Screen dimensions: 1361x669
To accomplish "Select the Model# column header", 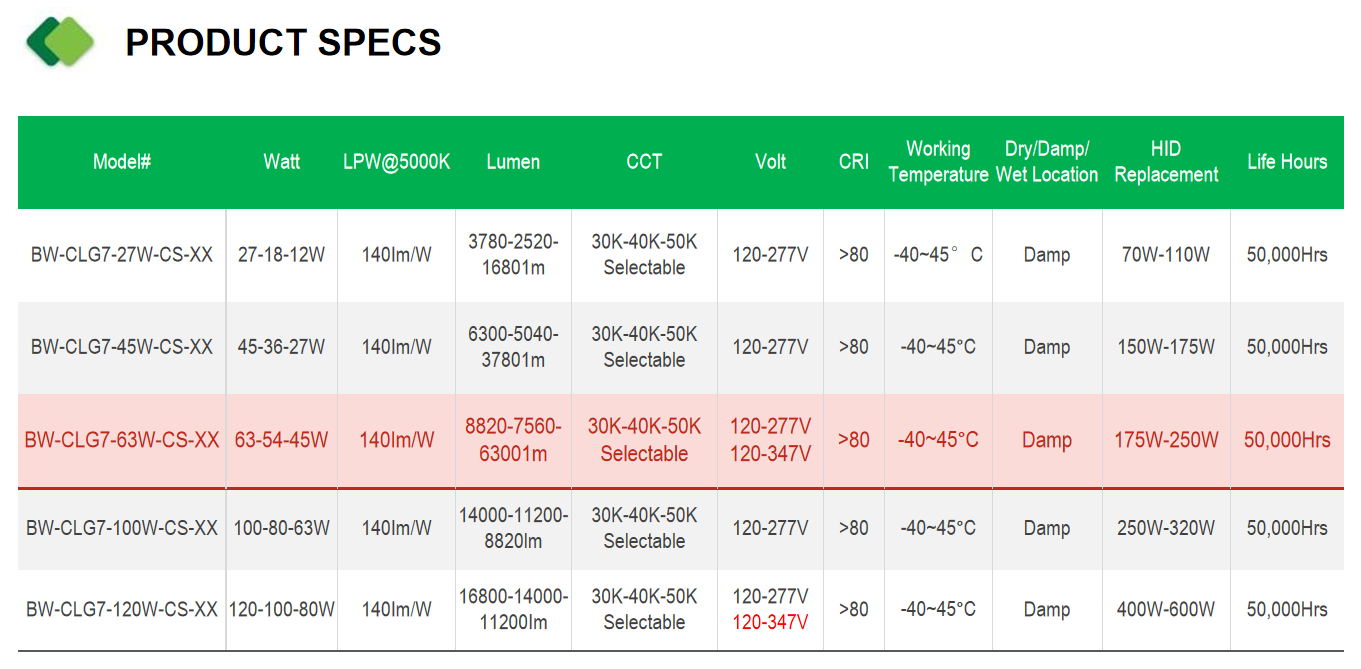I will tap(122, 162).
